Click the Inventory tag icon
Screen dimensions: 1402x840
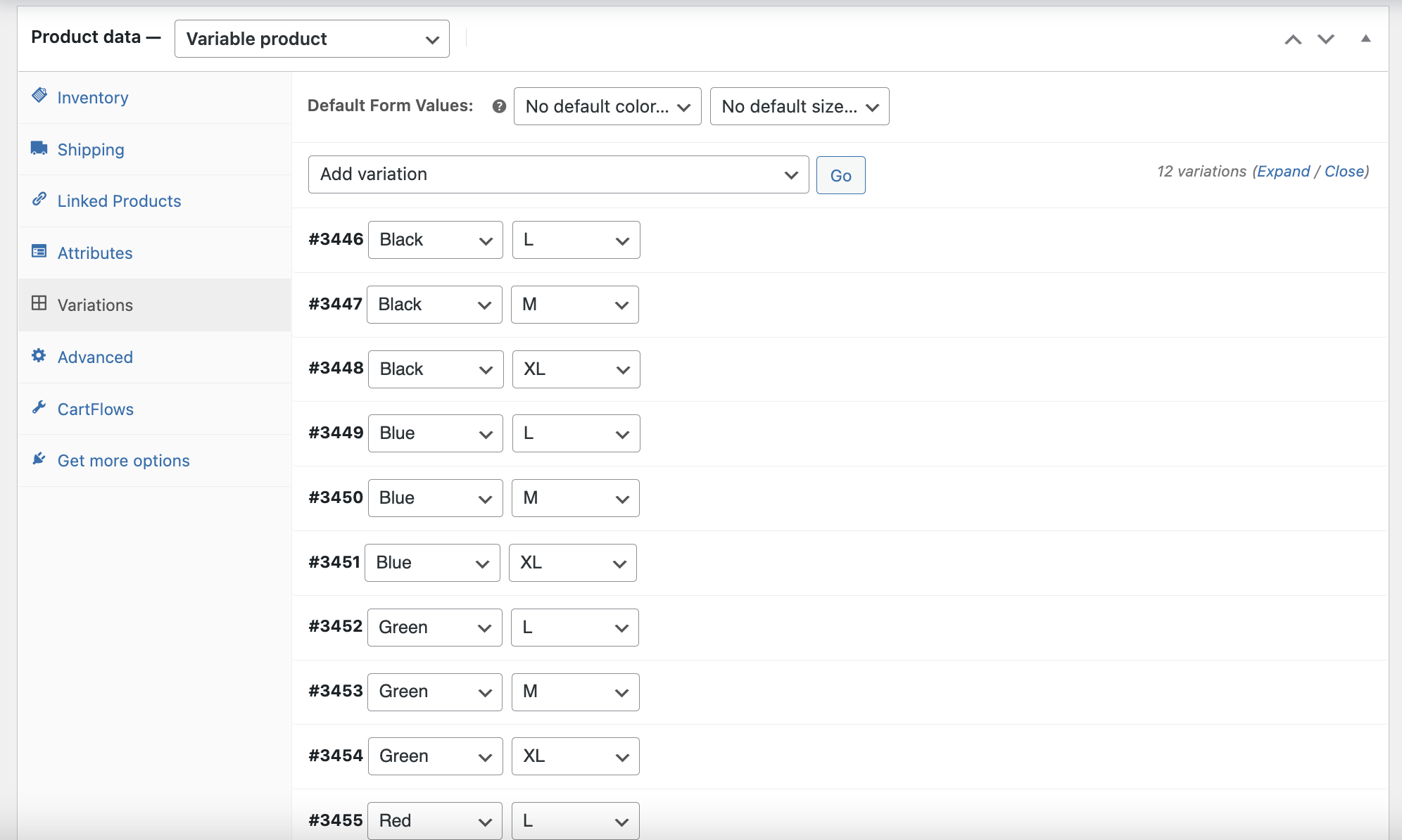39,96
